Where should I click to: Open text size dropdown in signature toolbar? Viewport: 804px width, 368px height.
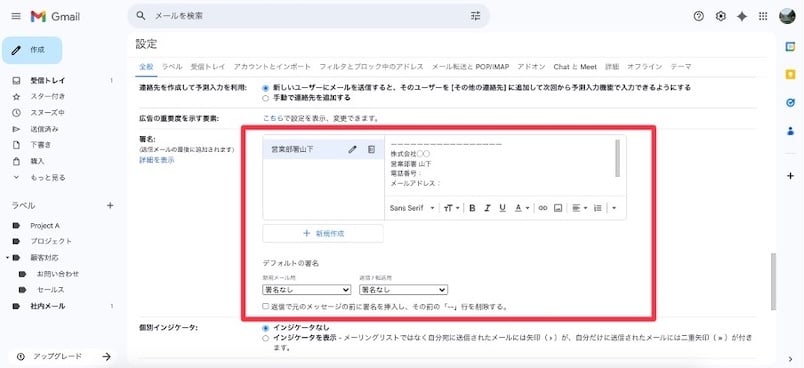452,208
